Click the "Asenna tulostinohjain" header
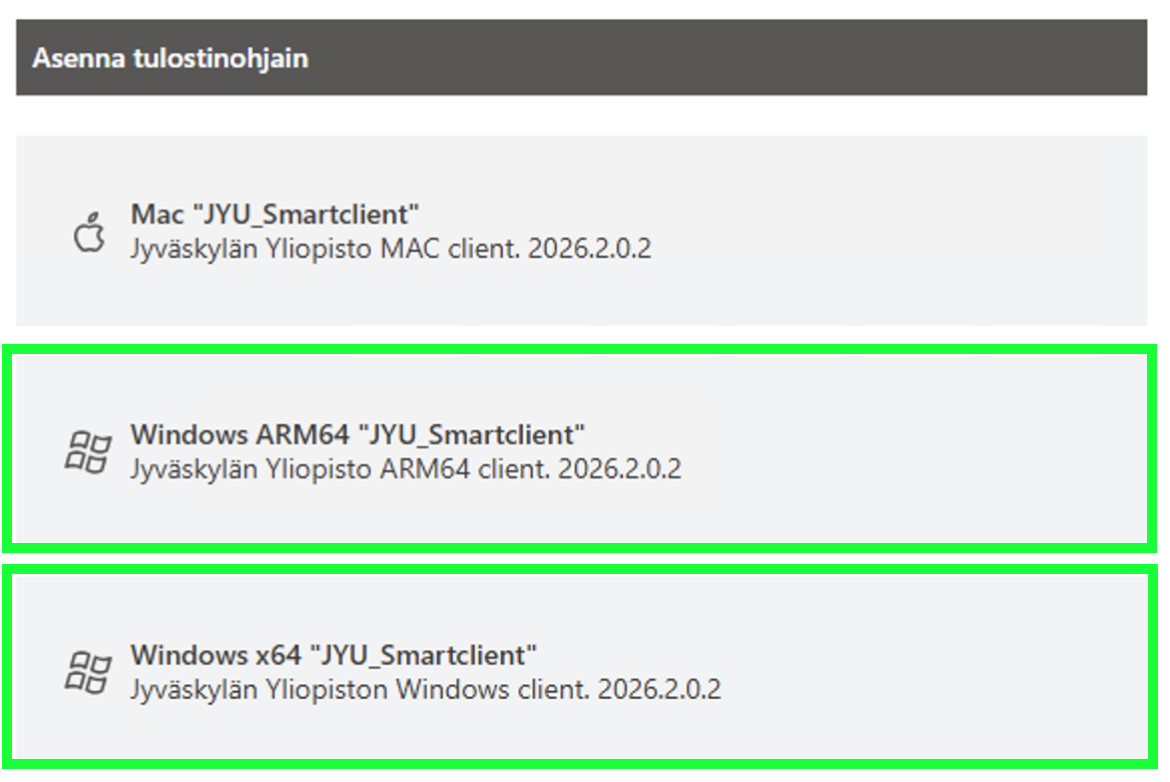The width and height of the screenshot is (1170, 782). [x=581, y=57]
